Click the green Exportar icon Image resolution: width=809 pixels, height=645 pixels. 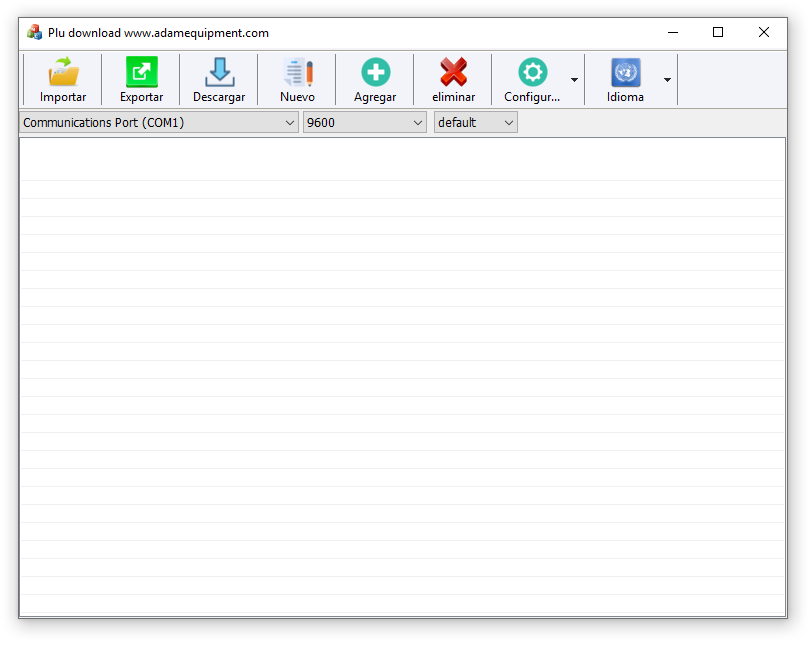[141, 73]
